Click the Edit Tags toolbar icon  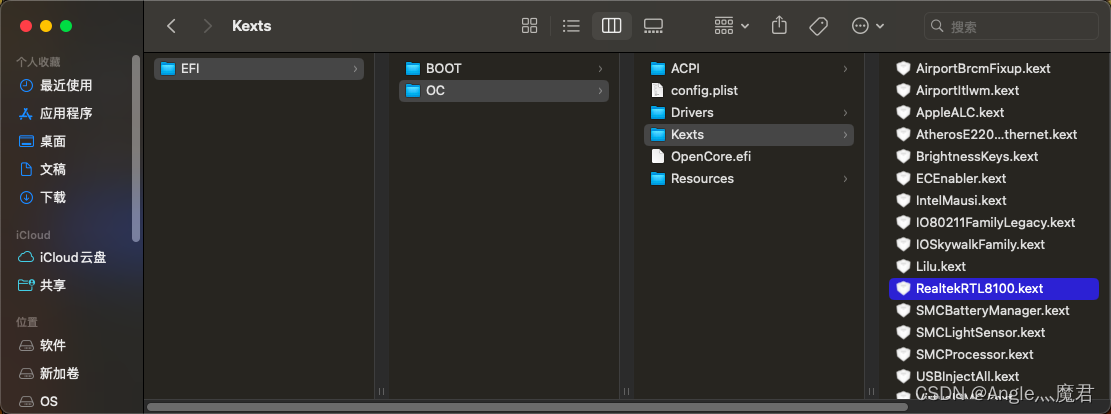(x=818, y=26)
